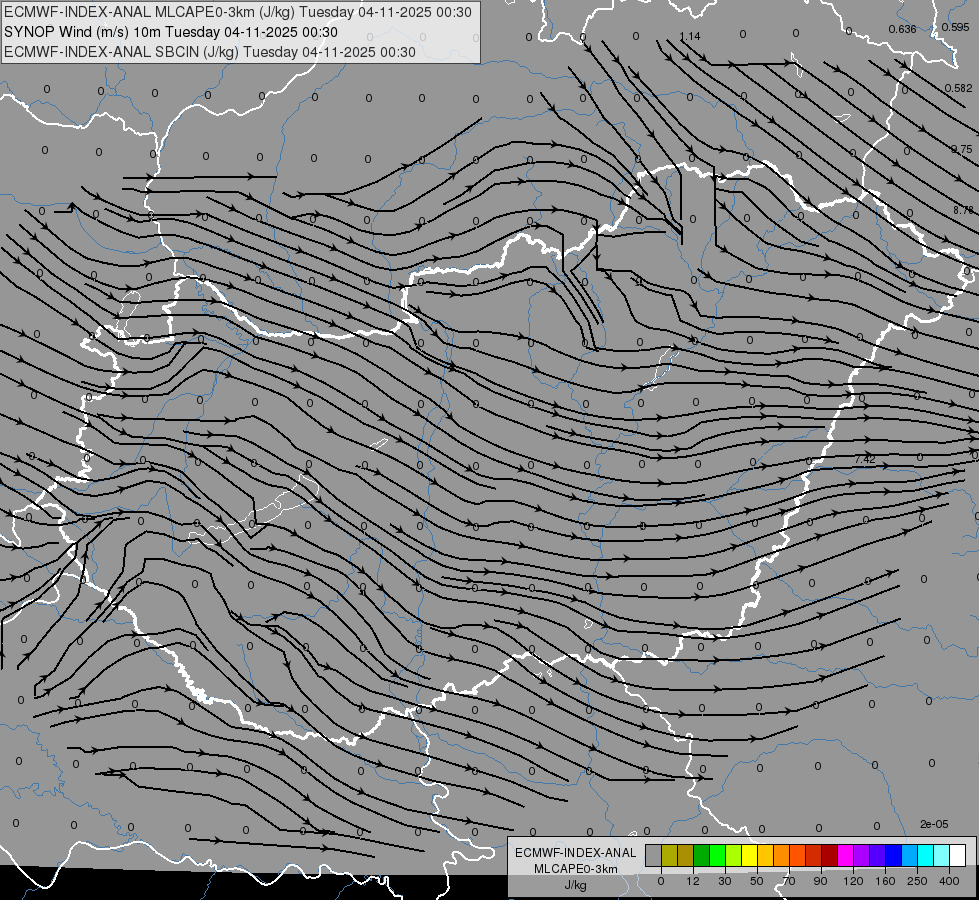Viewport: 979px width, 900px height.
Task: Click the J/kg unit label in legend
Action: tap(576, 885)
